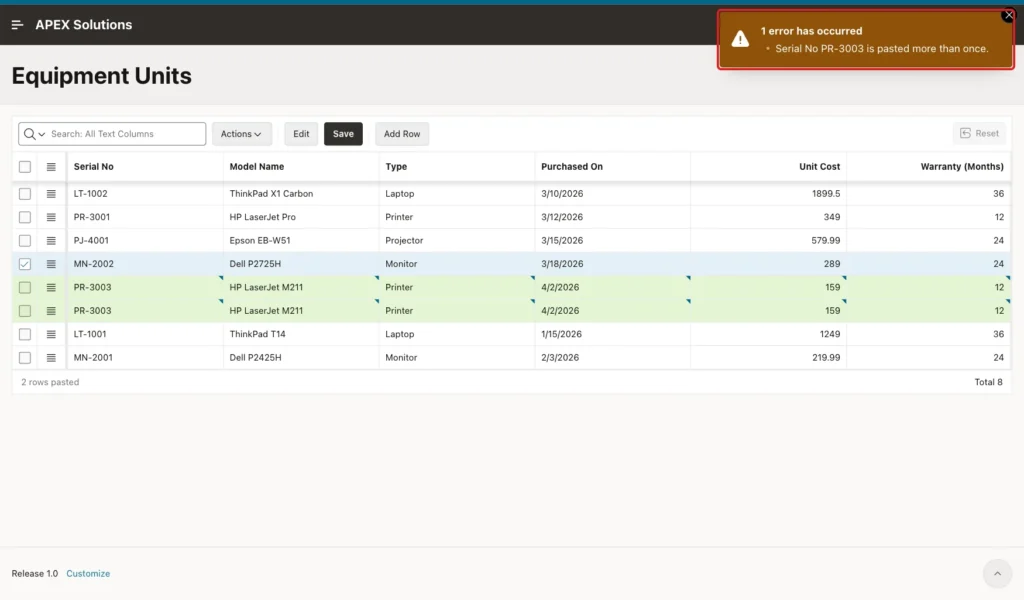Open row actions menu for MN-2001
The height and width of the screenshot is (600, 1024).
tap(51, 358)
